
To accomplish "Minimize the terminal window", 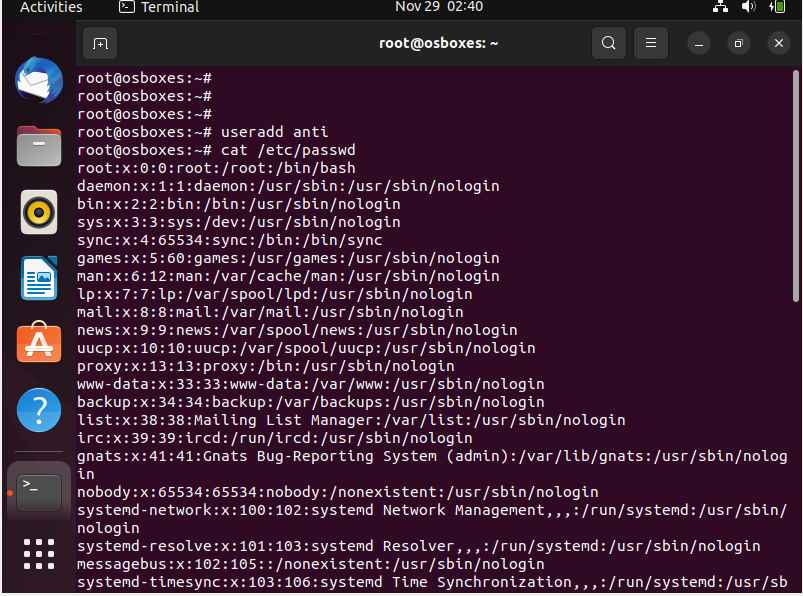I will click(x=699, y=44).
